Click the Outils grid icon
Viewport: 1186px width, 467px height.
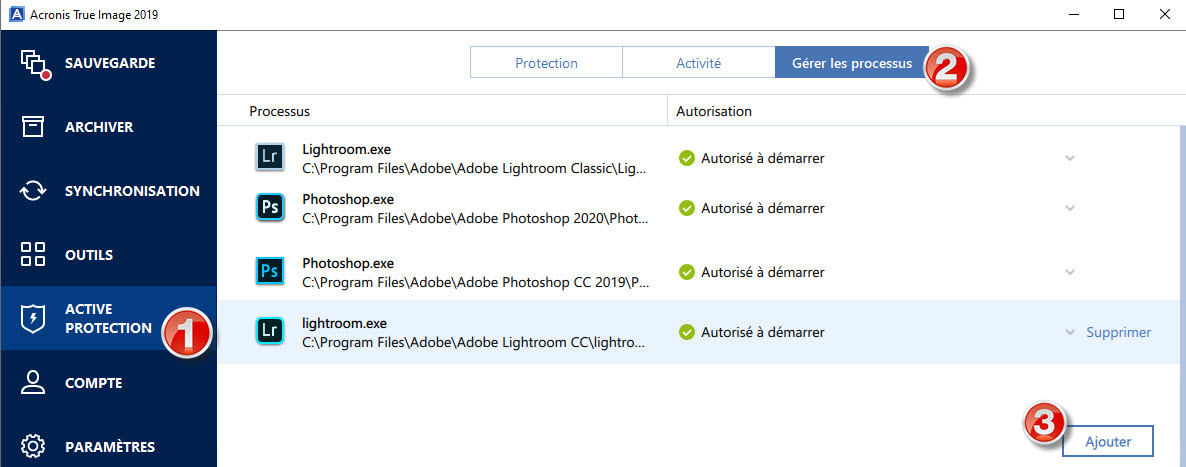point(34,254)
